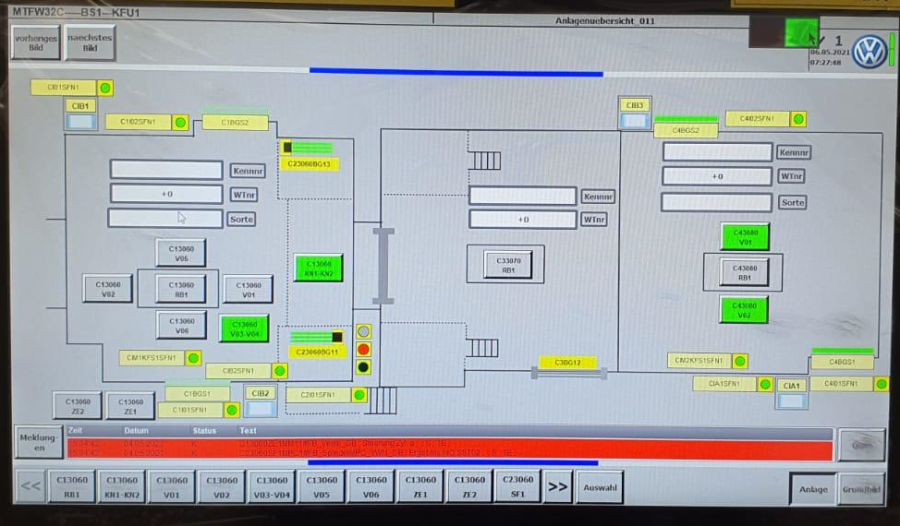900x526 pixels.
Task: Click the C1B3 sensor icon
Action: click(634, 120)
